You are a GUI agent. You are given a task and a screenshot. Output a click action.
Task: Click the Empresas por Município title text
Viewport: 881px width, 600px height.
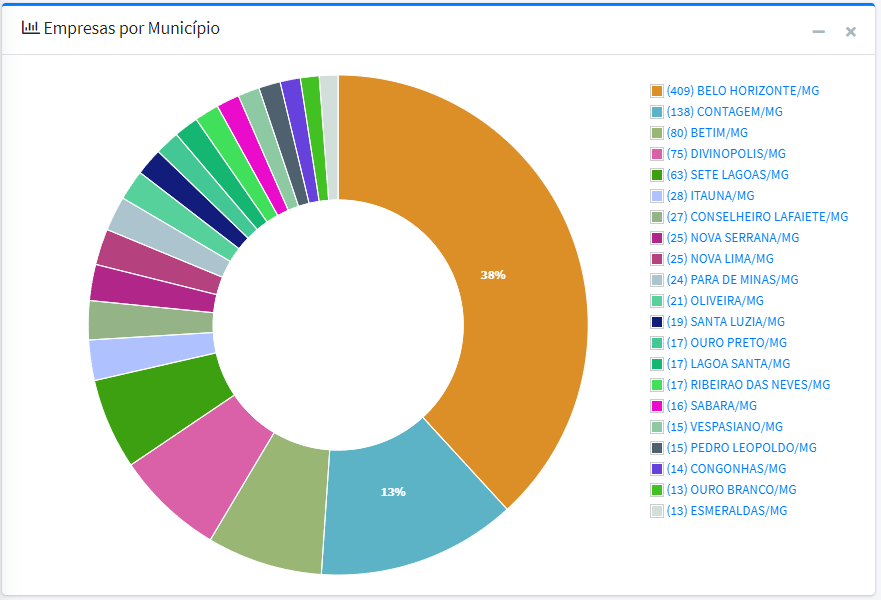coord(131,29)
